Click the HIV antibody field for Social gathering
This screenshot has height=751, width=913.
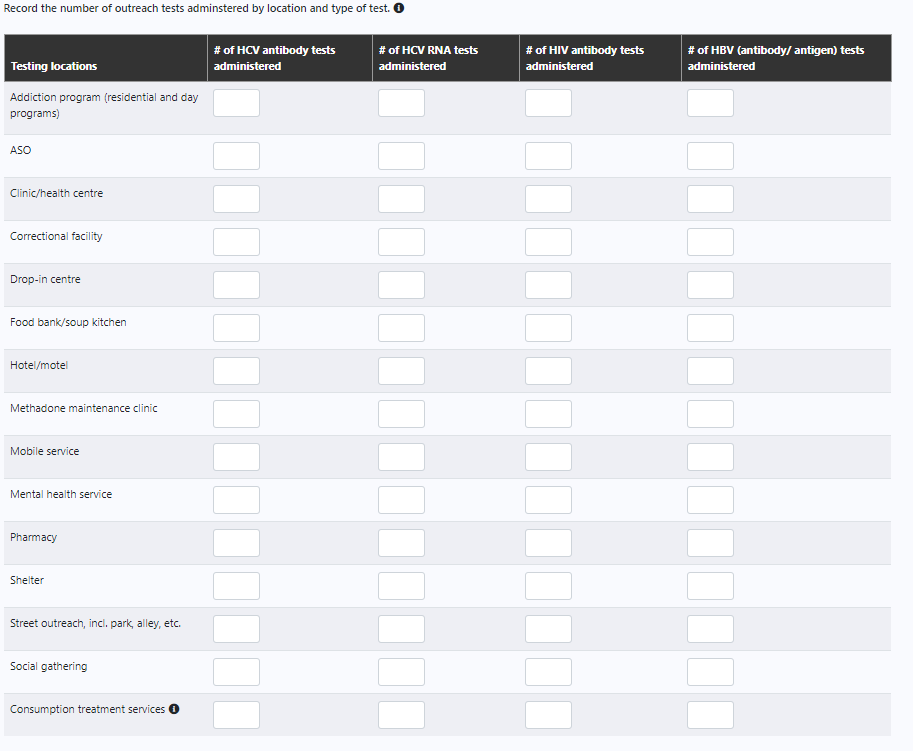point(548,671)
